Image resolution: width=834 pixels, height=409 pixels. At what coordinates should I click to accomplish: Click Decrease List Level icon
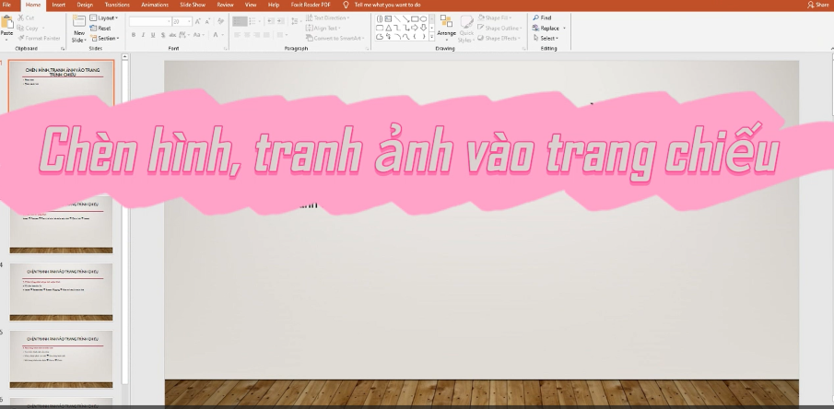pos(271,21)
